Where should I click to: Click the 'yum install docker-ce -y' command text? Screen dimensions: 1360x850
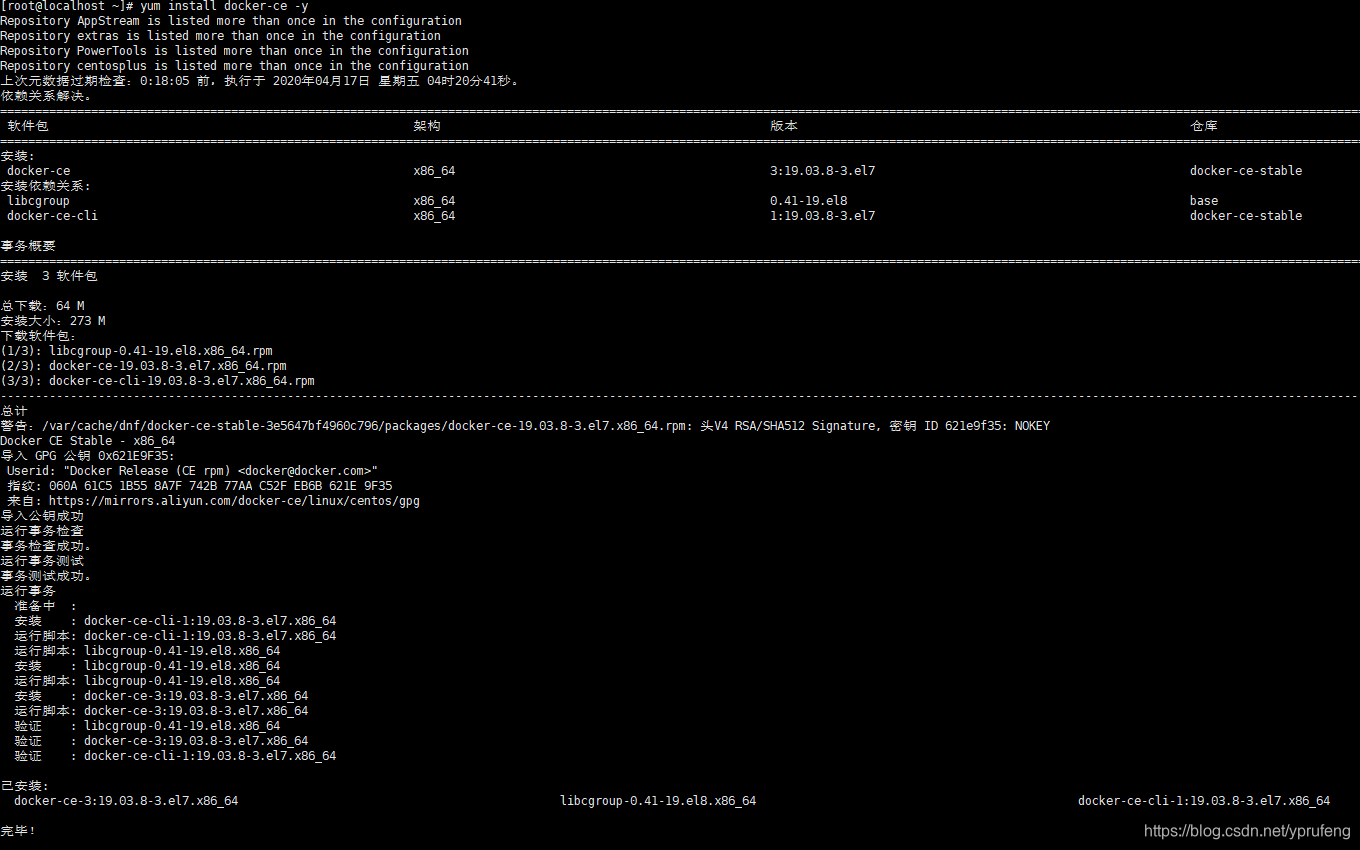tap(224, 6)
